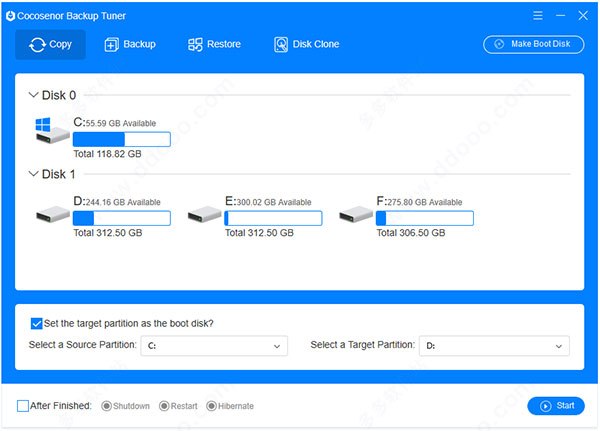Click the D: drive usage bar

click(122, 218)
